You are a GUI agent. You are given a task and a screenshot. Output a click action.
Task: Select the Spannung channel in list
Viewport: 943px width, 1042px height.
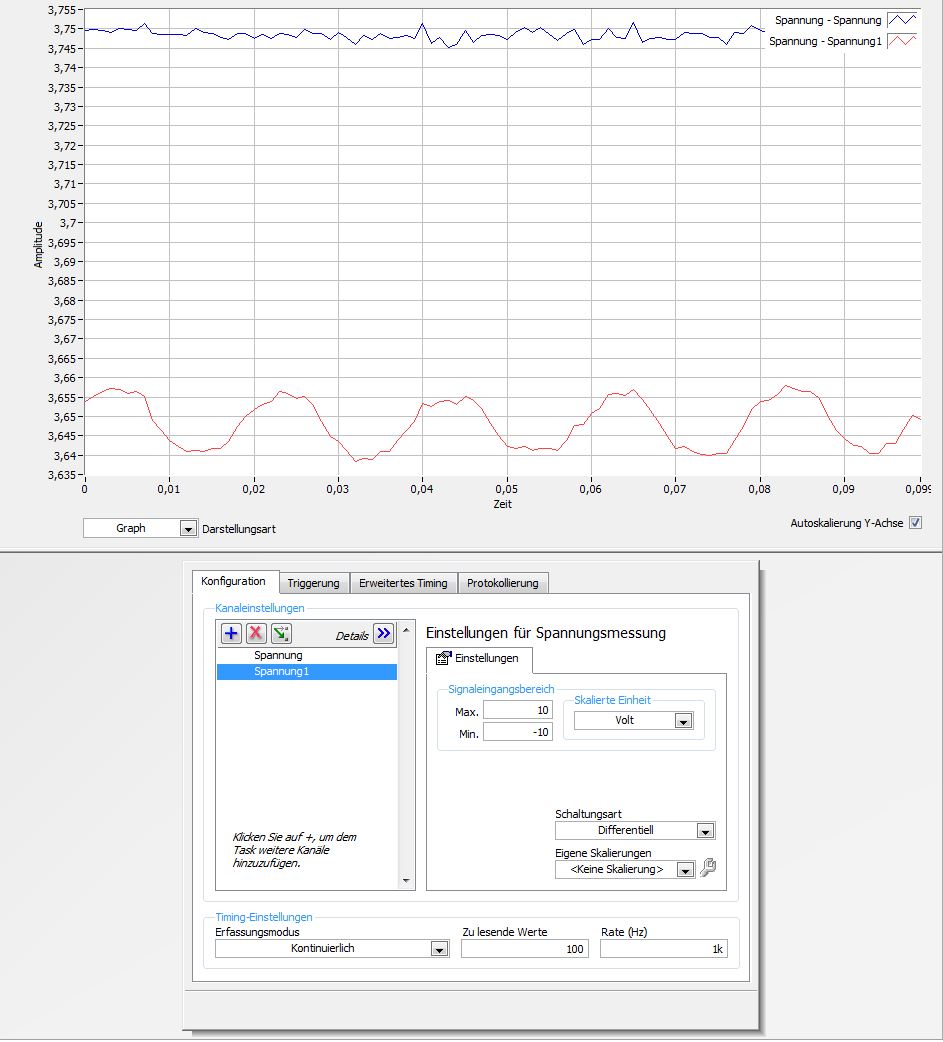click(x=307, y=655)
